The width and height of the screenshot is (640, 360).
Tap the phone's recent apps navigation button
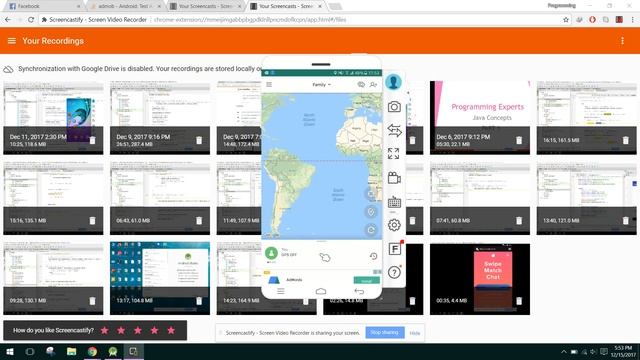(x=281, y=291)
